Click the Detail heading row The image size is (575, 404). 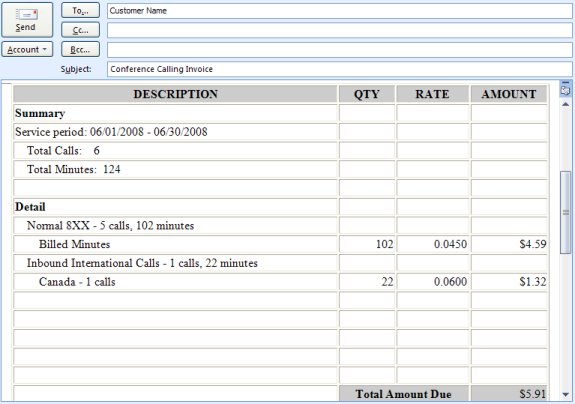point(175,206)
